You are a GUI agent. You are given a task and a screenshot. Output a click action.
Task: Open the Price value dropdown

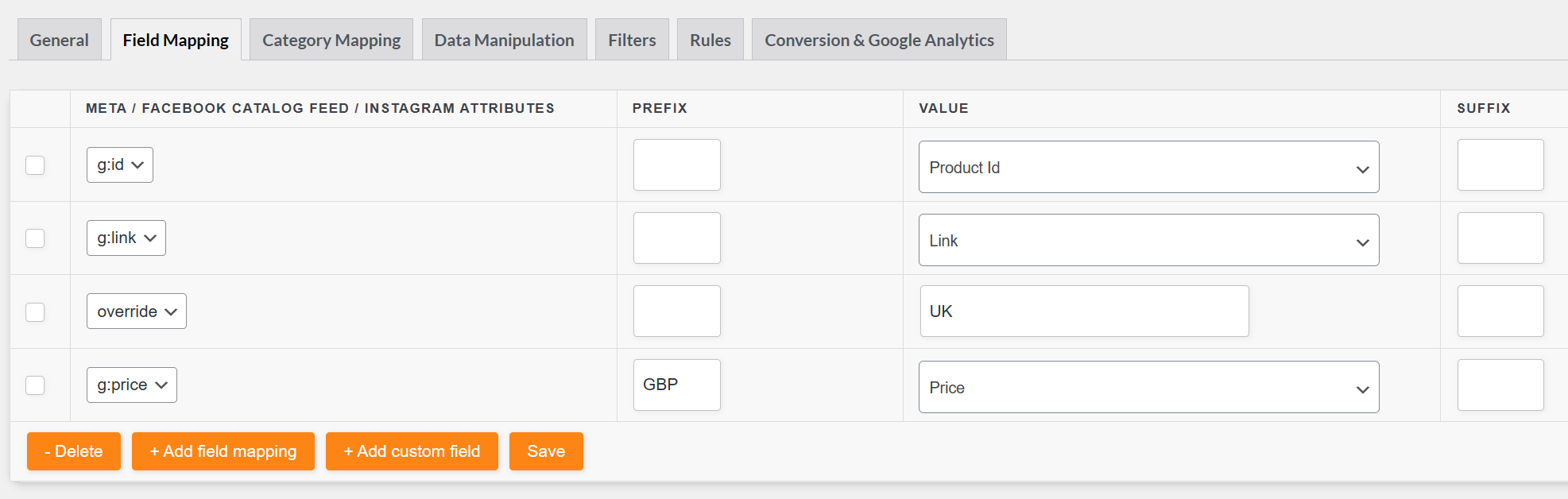tap(1148, 388)
